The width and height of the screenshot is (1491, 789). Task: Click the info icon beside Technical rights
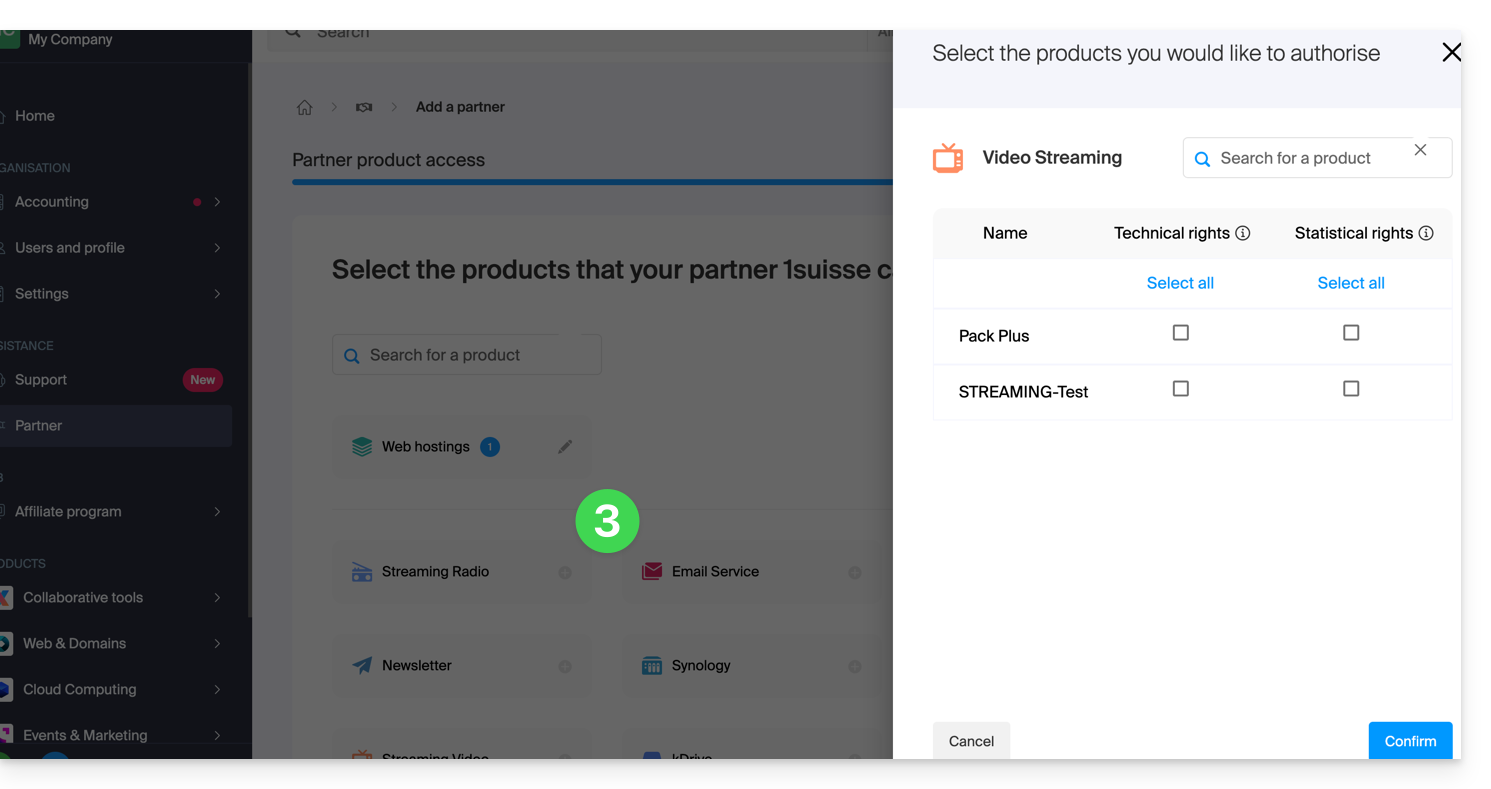(1243, 233)
